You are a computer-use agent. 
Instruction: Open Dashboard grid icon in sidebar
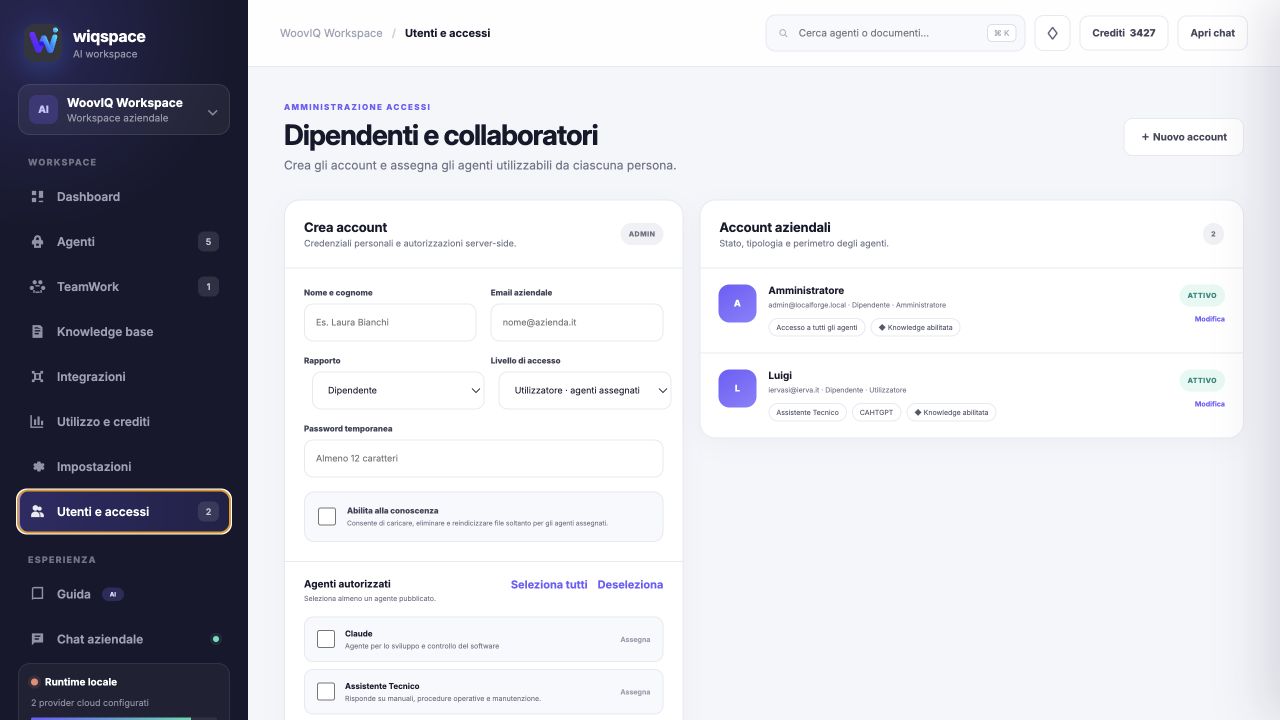pyautogui.click(x=37, y=197)
